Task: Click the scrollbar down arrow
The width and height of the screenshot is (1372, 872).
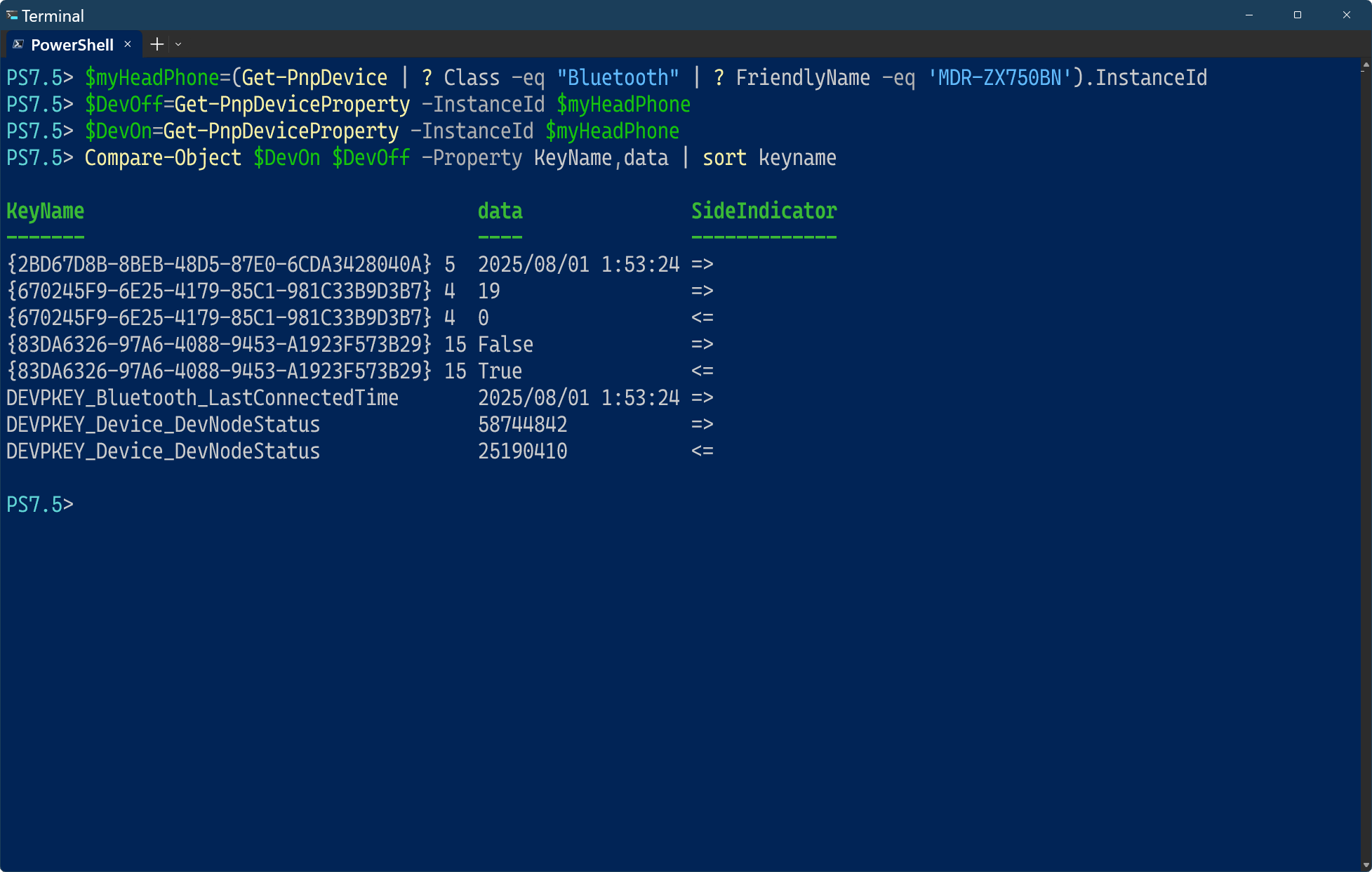Action: 1365,864
